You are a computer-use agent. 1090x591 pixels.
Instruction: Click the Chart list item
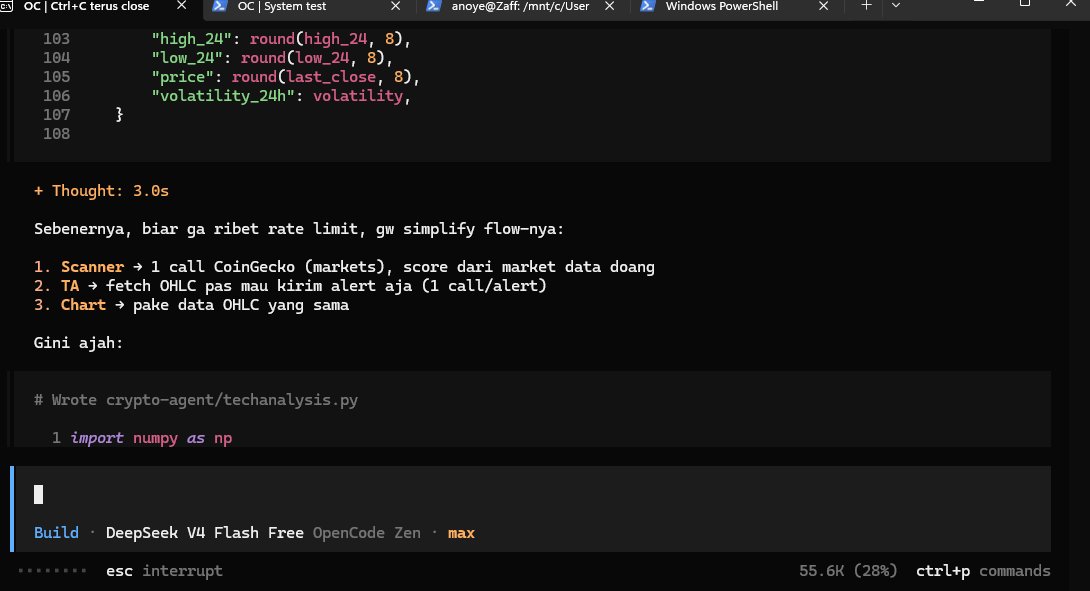tap(191, 305)
